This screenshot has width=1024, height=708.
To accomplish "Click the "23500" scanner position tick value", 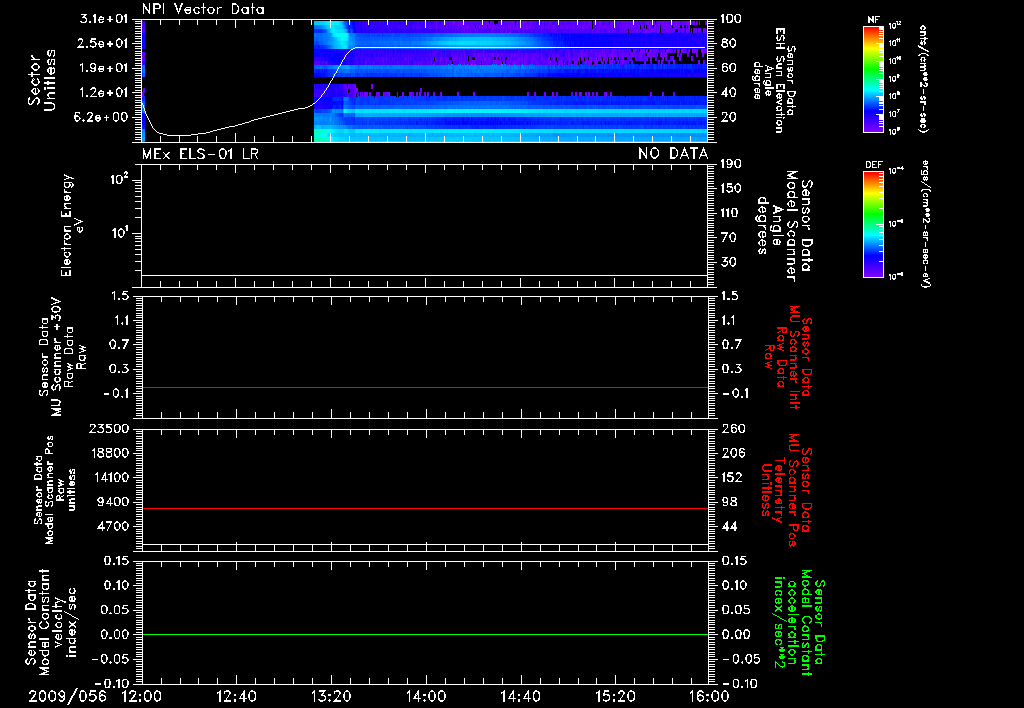I will point(108,428).
